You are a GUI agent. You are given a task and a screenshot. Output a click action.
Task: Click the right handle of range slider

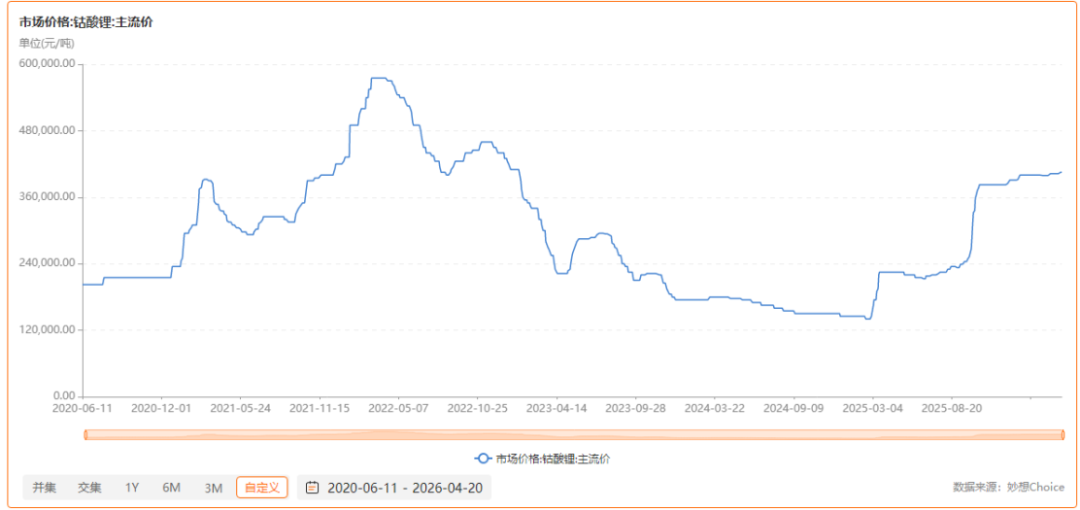click(1063, 434)
